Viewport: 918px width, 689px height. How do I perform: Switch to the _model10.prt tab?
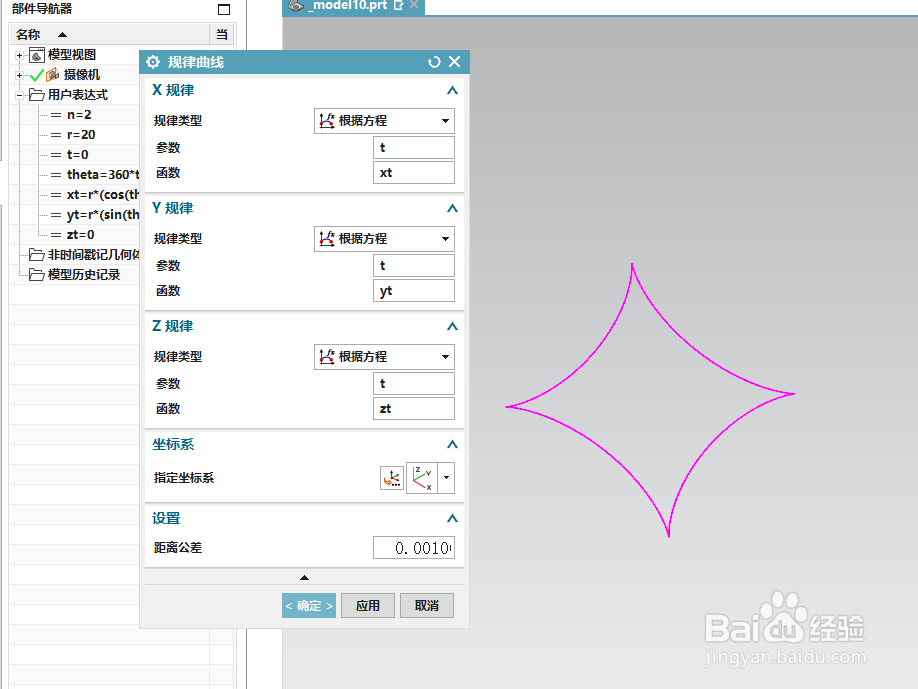[350, 5]
